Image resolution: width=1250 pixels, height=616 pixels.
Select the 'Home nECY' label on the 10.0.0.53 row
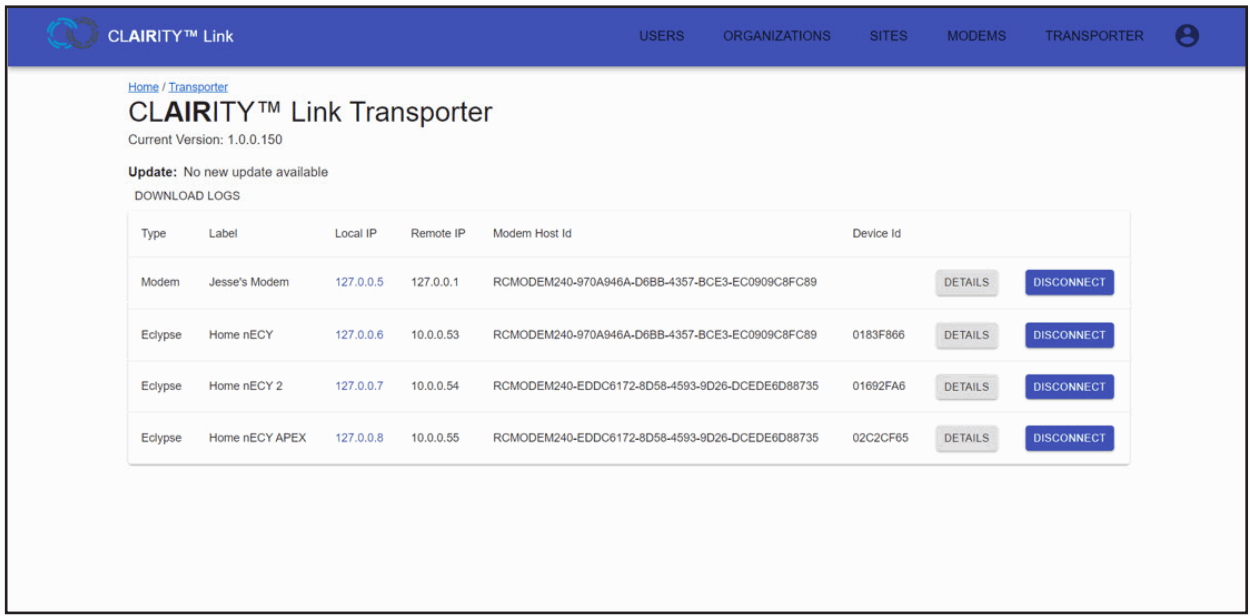(x=241, y=335)
